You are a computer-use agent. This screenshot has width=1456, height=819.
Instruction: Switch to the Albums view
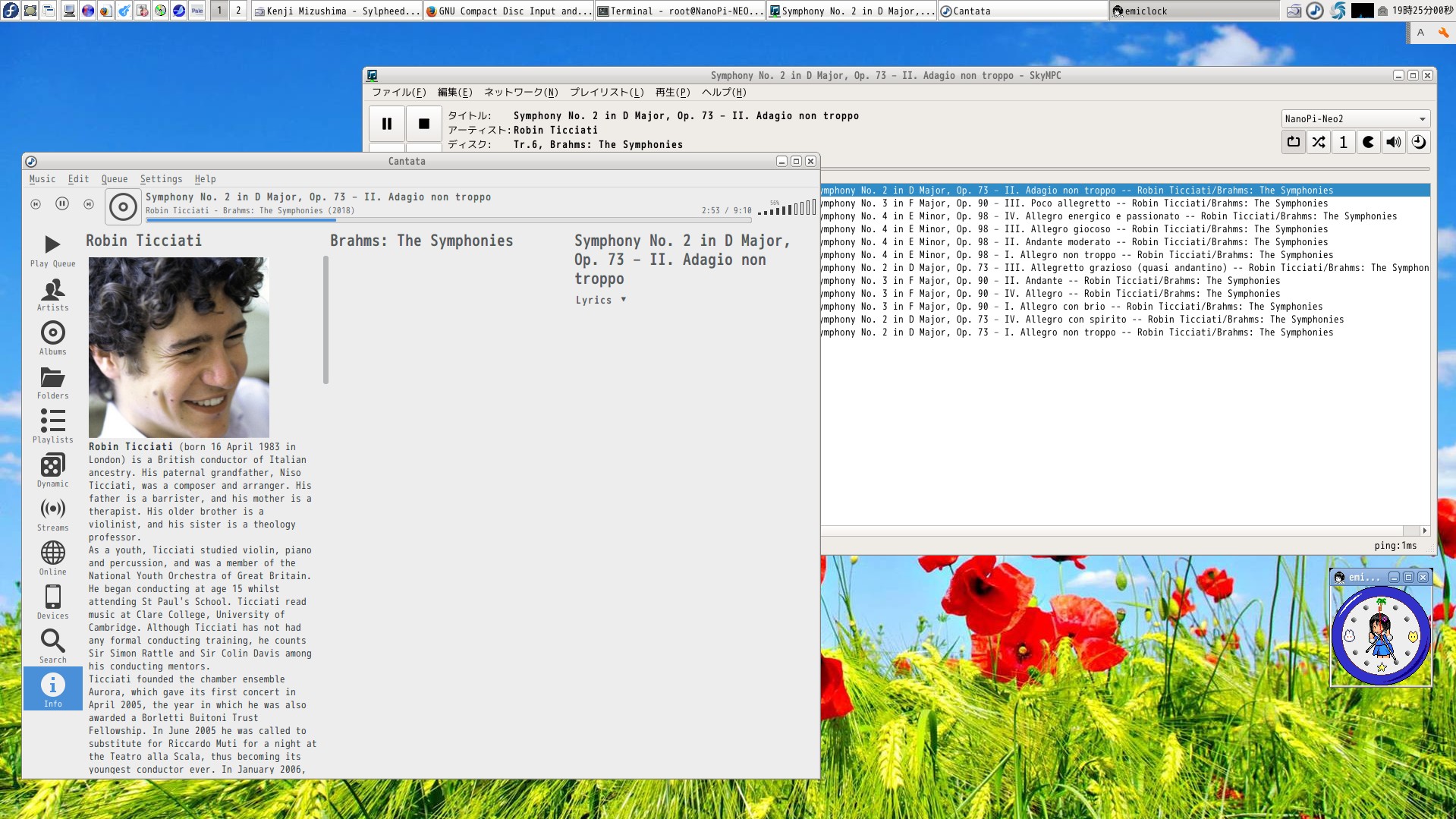(x=52, y=339)
